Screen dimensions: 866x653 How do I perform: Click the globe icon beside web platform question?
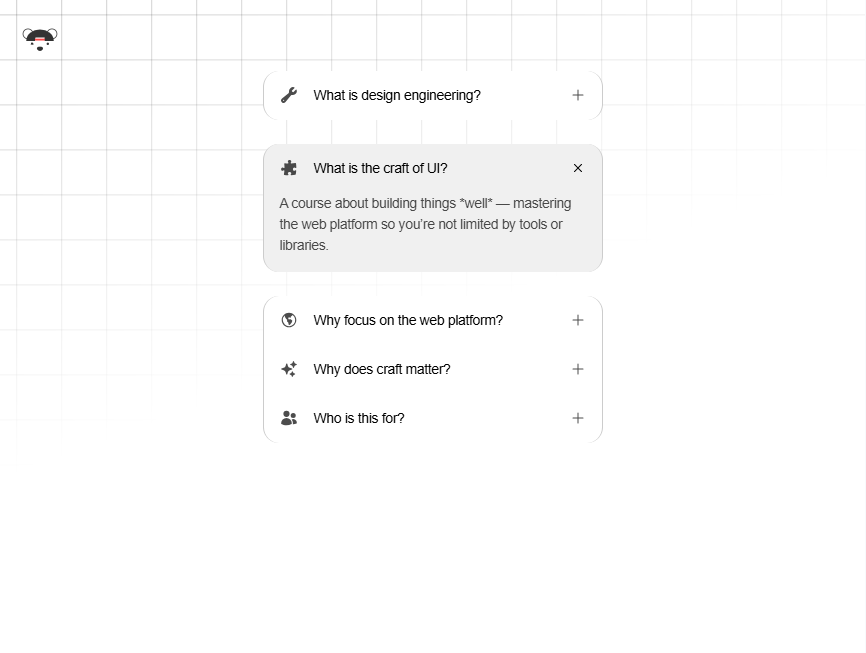tap(289, 320)
